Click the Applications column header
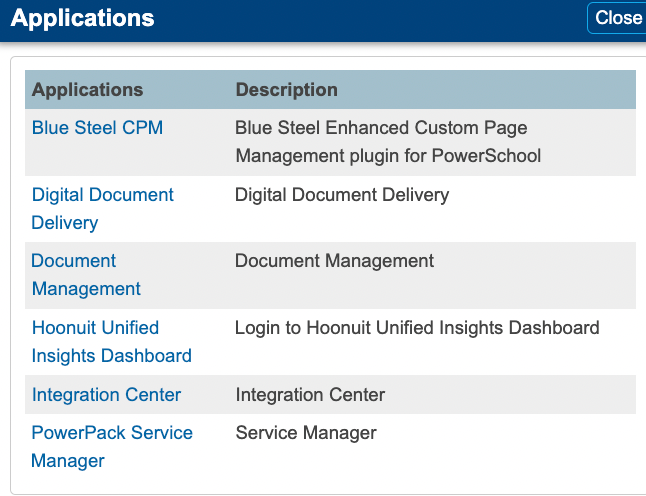Image resolution: width=646 pixels, height=496 pixels. [x=87, y=90]
